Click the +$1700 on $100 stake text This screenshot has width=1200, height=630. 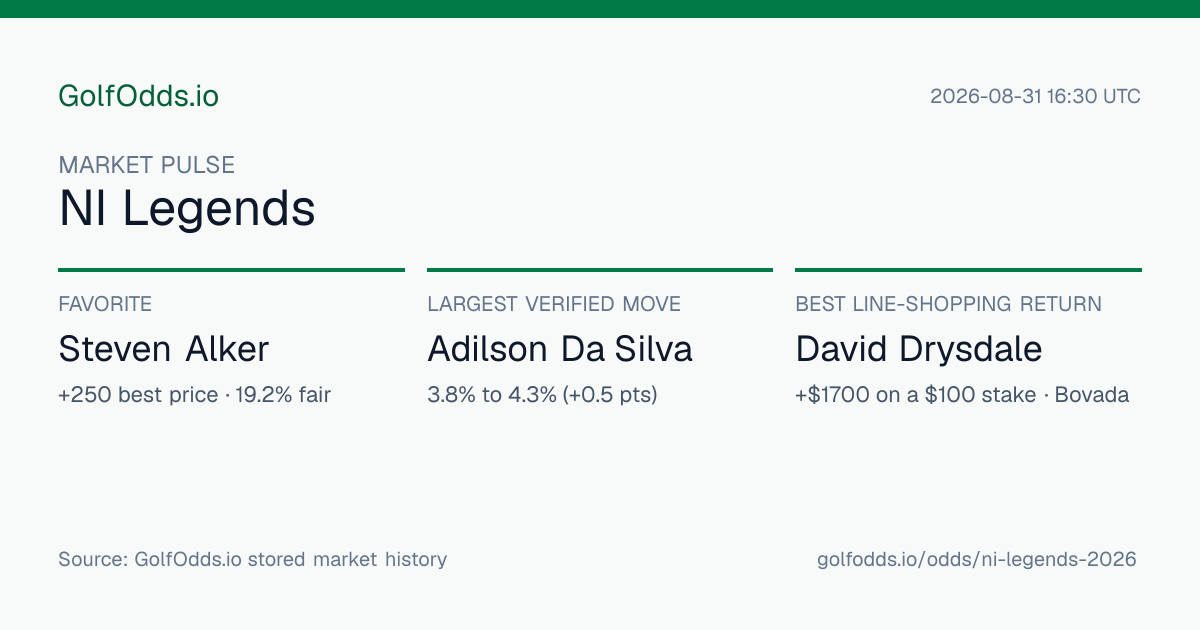tap(915, 395)
